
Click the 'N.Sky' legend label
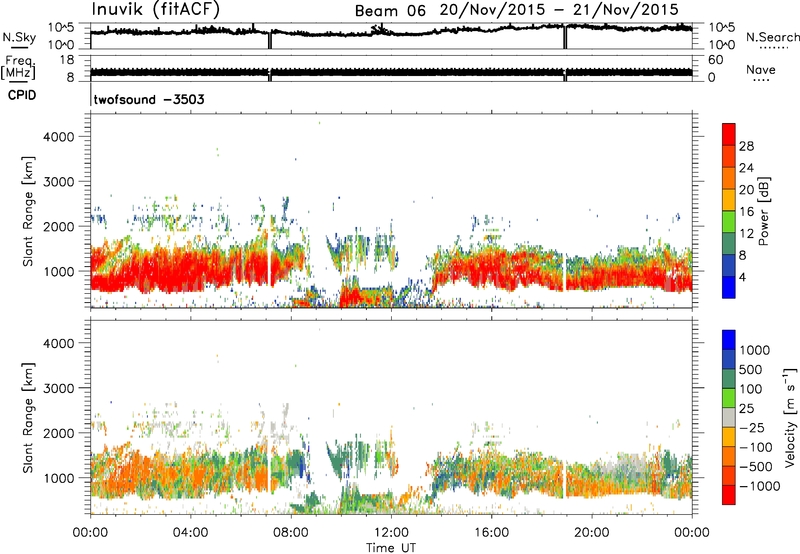[x=19, y=37]
